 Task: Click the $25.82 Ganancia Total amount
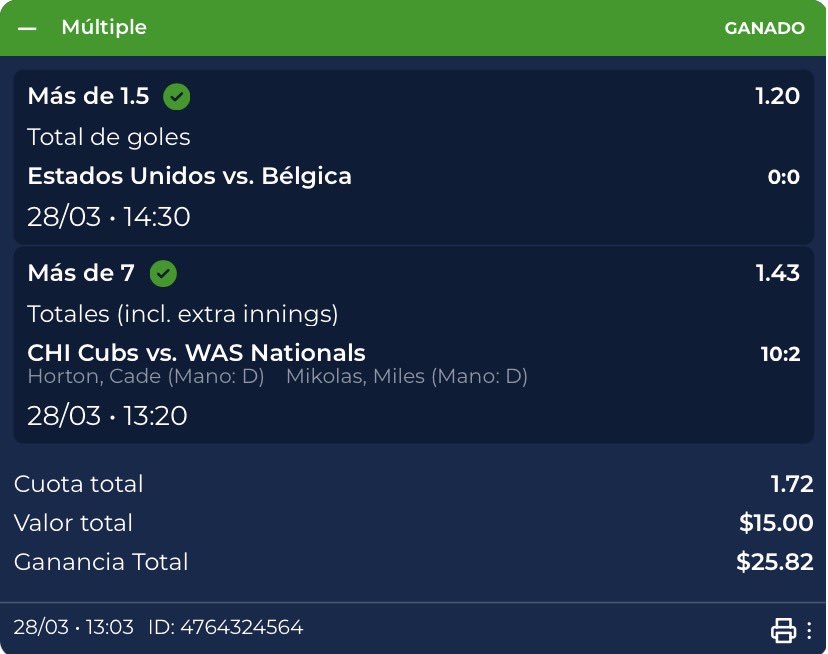tap(774, 562)
